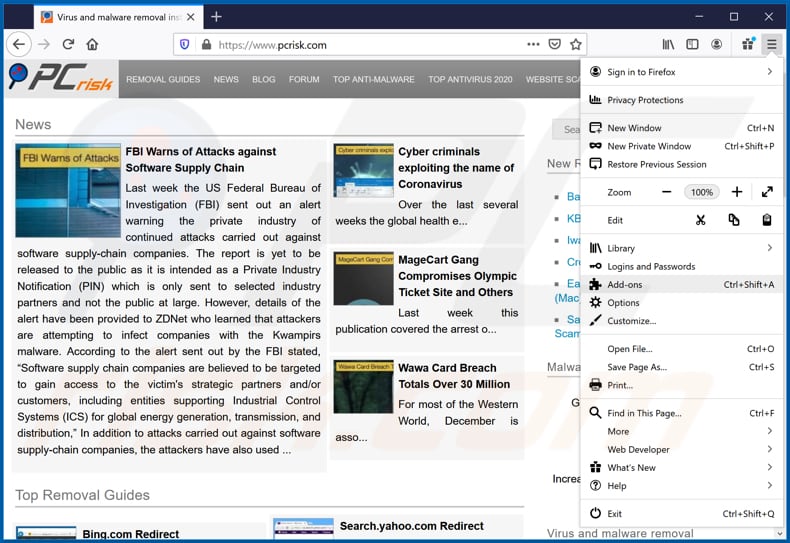Screen dimensions: 790x543
Task: Open a new tab with plus button
Action: 217,17
